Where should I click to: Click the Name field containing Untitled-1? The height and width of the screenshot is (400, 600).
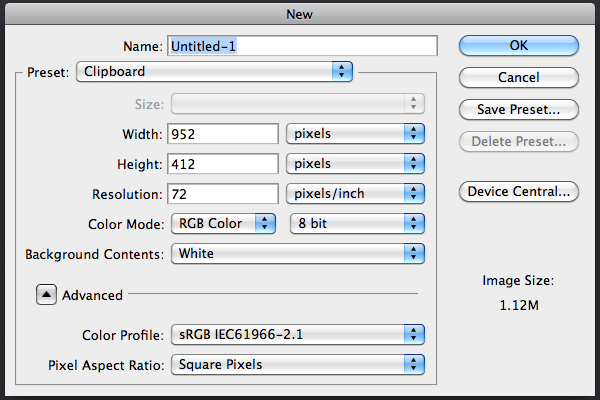pyautogui.click(x=302, y=46)
